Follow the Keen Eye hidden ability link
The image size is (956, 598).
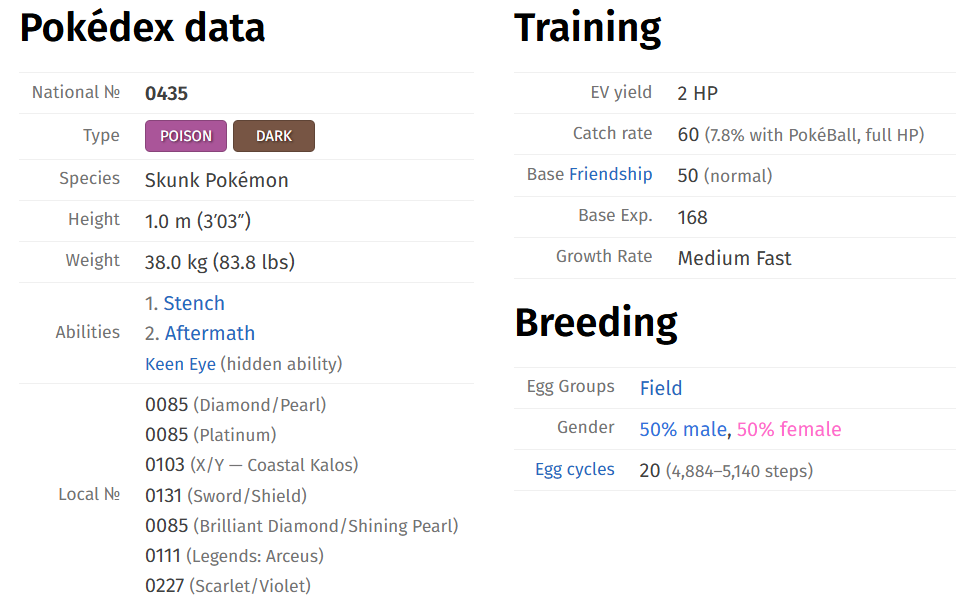(180, 364)
